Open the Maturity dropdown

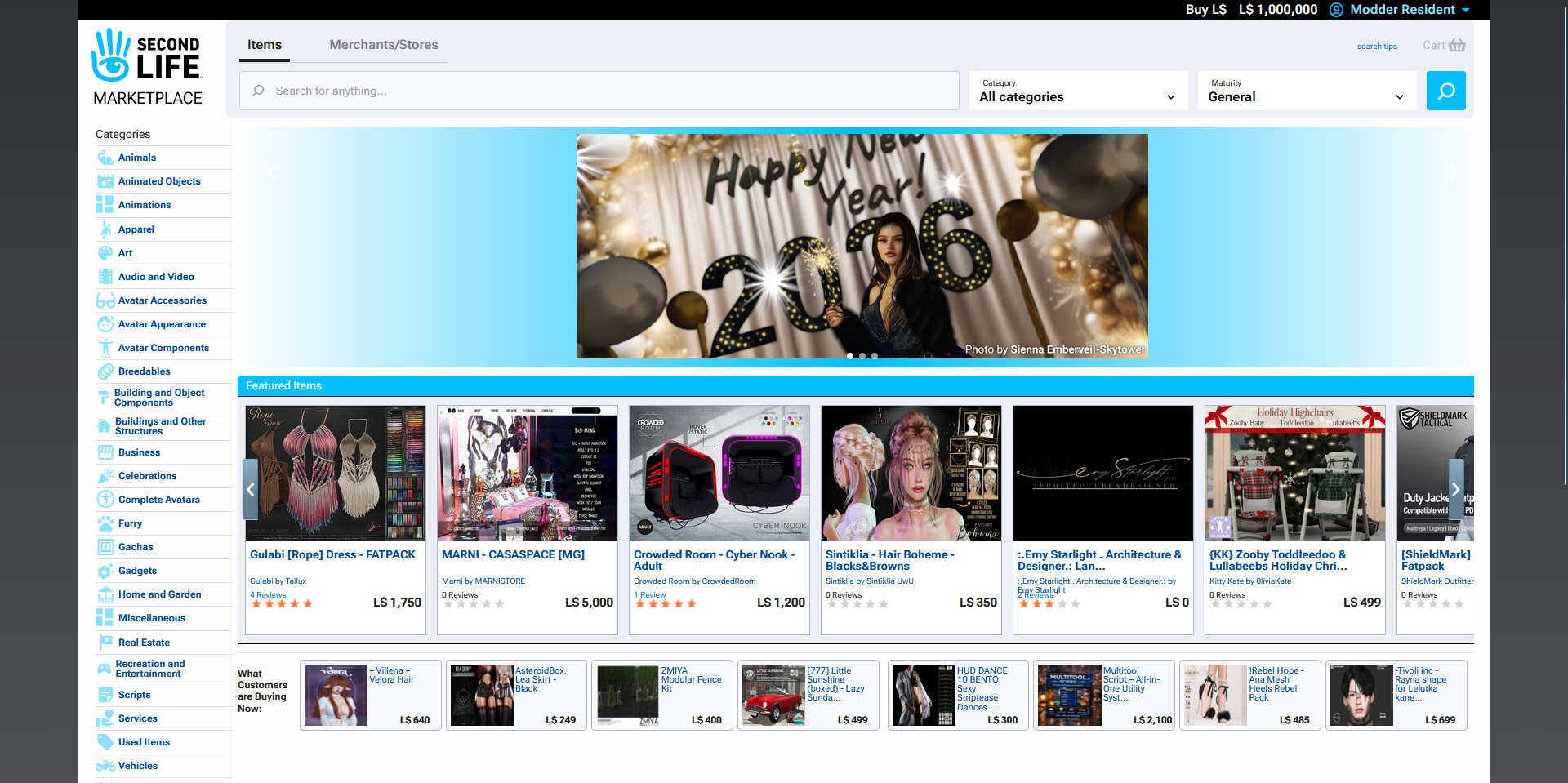[x=1307, y=91]
